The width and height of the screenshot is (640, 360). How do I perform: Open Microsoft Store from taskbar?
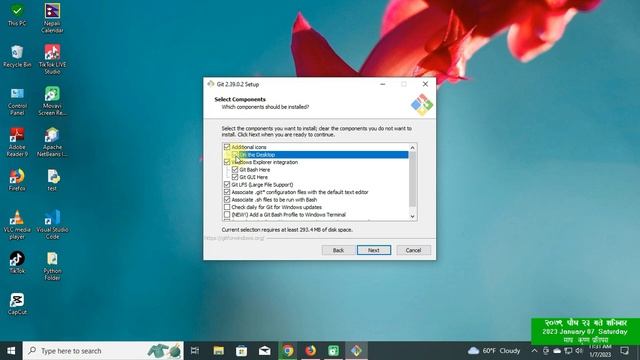click(241, 351)
